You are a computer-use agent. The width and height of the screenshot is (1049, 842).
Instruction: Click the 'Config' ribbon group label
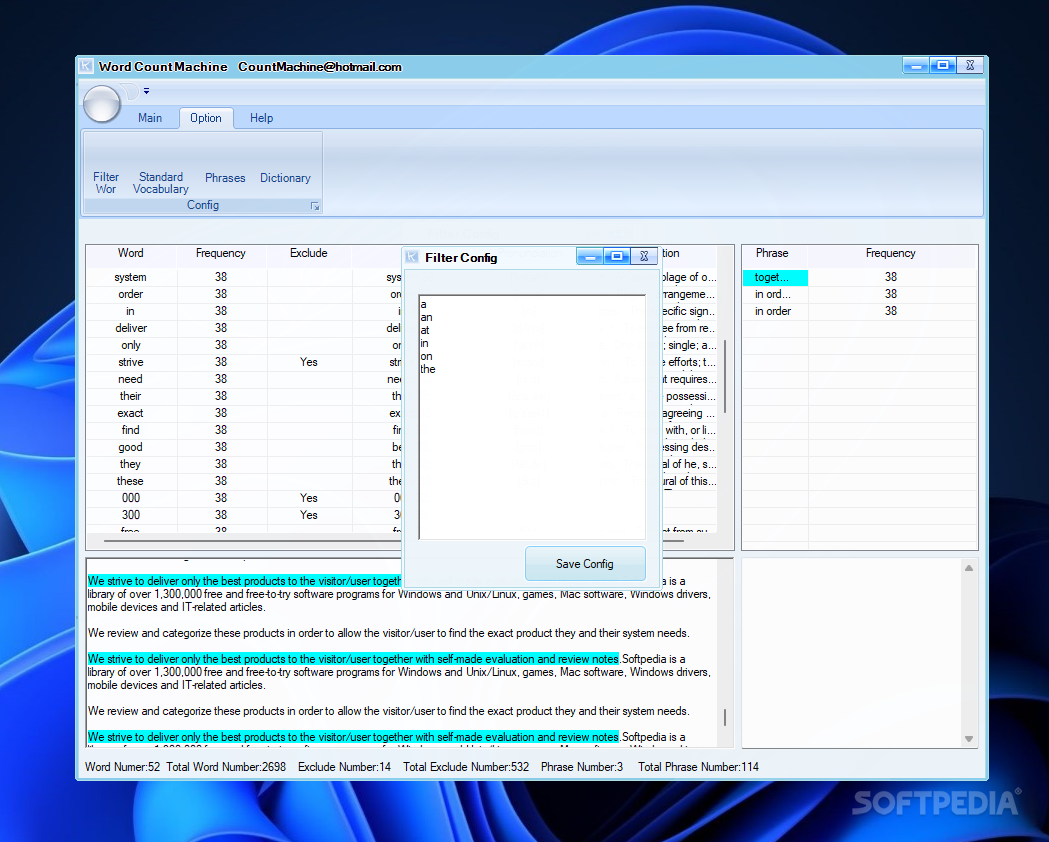pos(203,205)
